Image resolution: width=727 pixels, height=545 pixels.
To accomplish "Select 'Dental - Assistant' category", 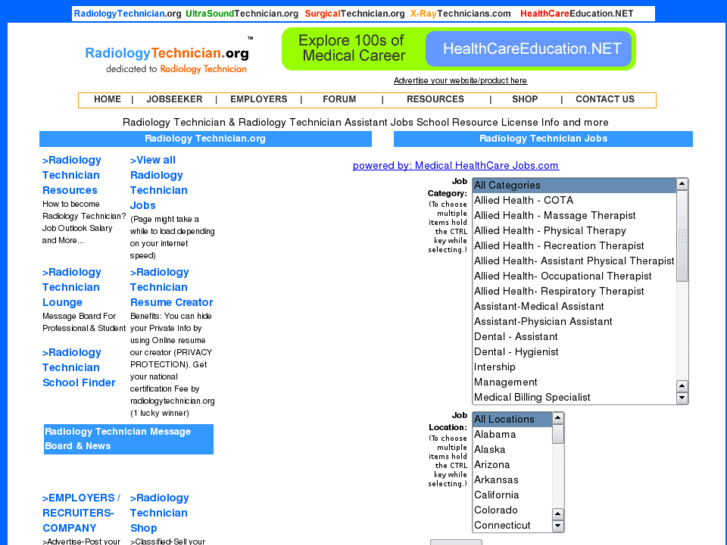I will tap(574, 337).
